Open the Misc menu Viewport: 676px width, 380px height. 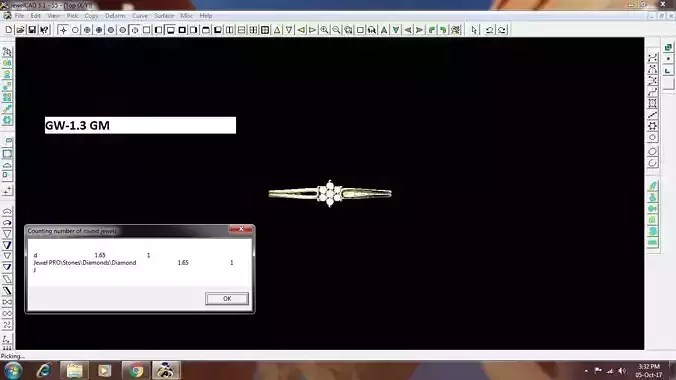[x=187, y=16]
